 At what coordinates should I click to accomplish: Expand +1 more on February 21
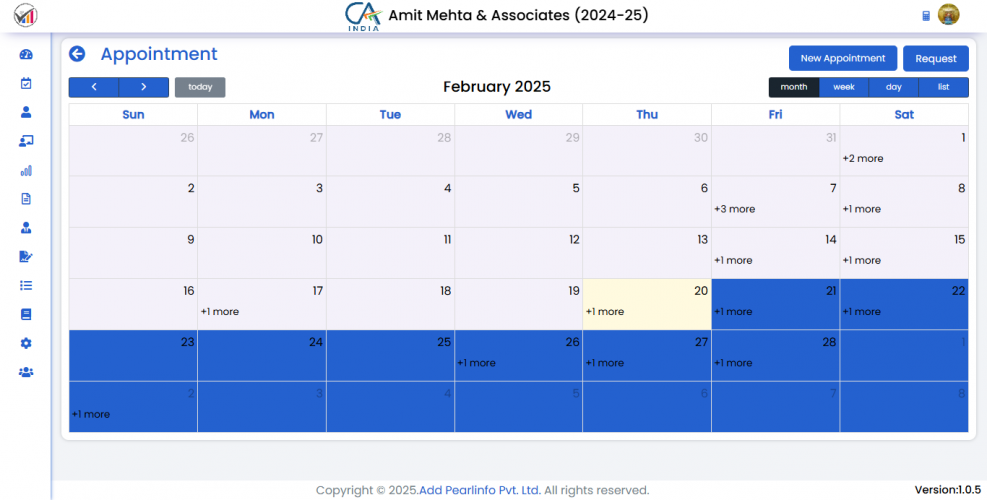click(x=733, y=311)
